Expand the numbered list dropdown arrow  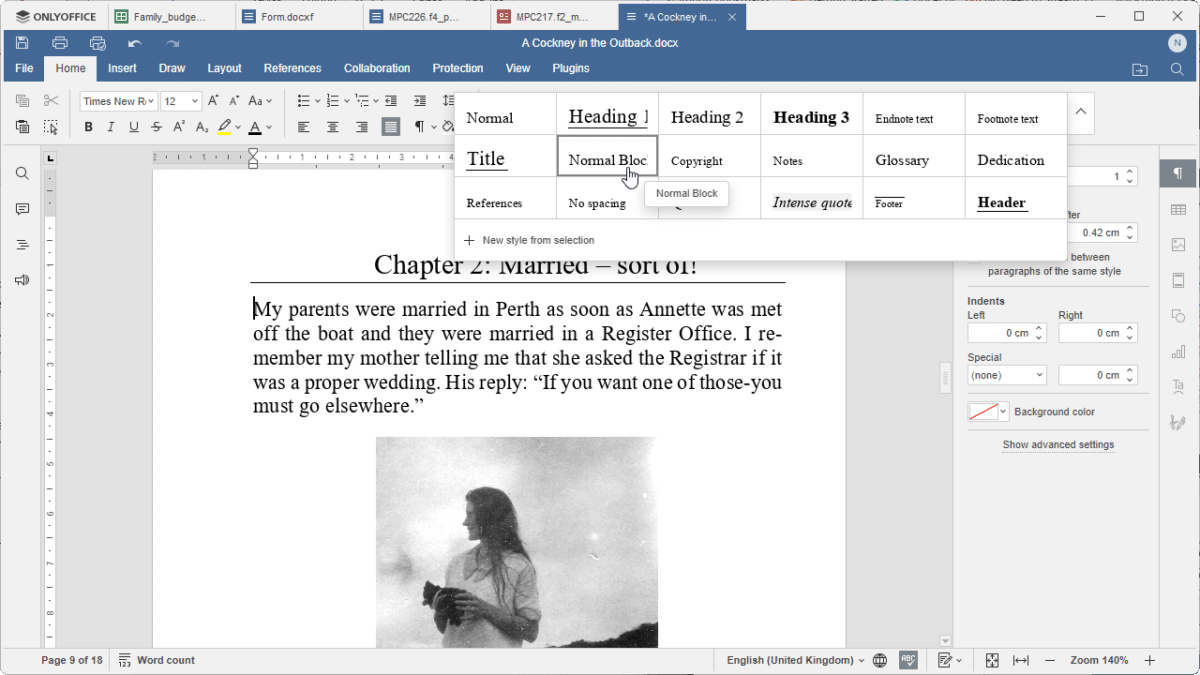[x=345, y=100]
